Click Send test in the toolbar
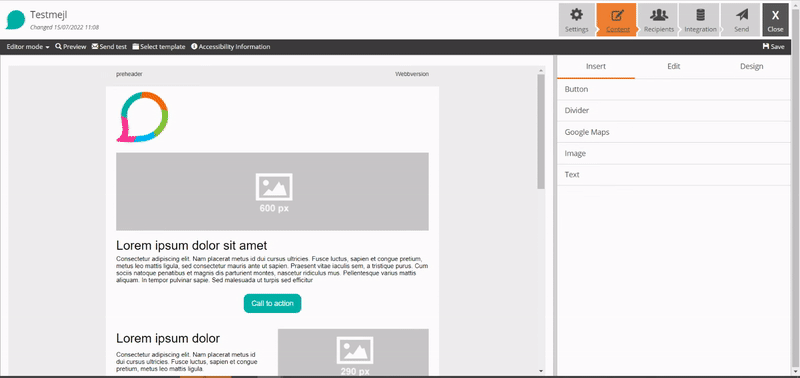Screen dimensions: 800x378 (x=109, y=47)
